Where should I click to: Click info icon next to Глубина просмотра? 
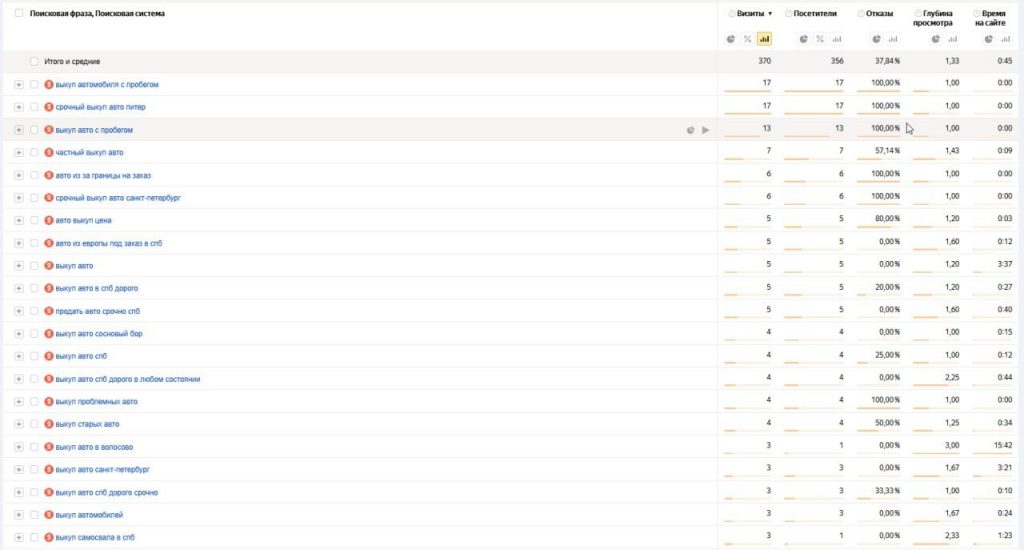pos(917,14)
